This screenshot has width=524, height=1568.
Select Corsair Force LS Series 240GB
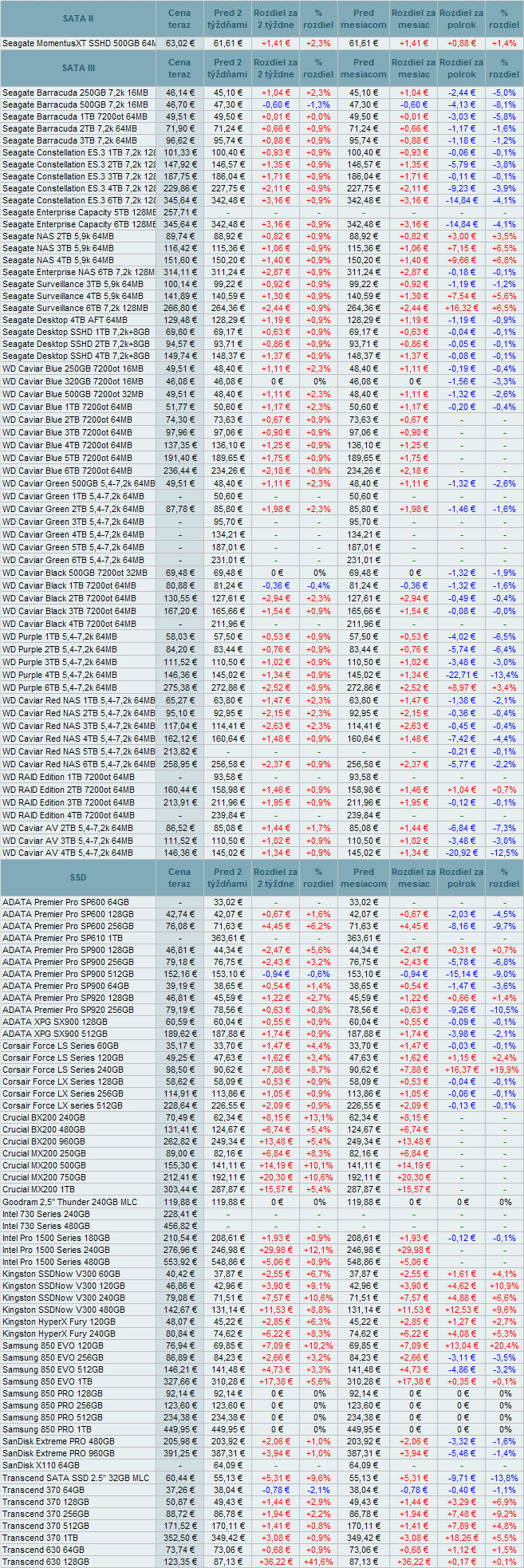[x=63, y=1070]
